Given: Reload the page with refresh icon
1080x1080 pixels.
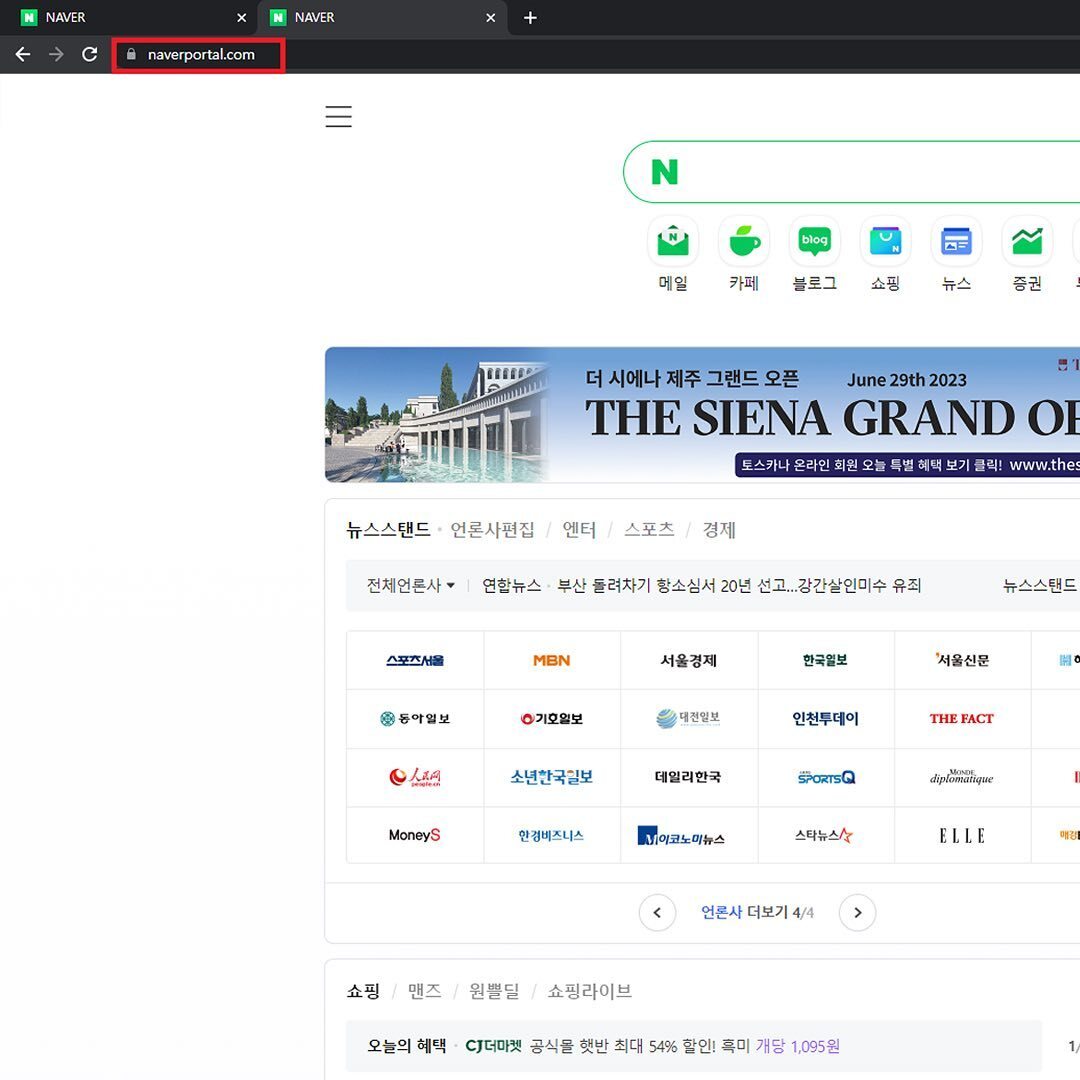Looking at the screenshot, I should pos(90,54).
